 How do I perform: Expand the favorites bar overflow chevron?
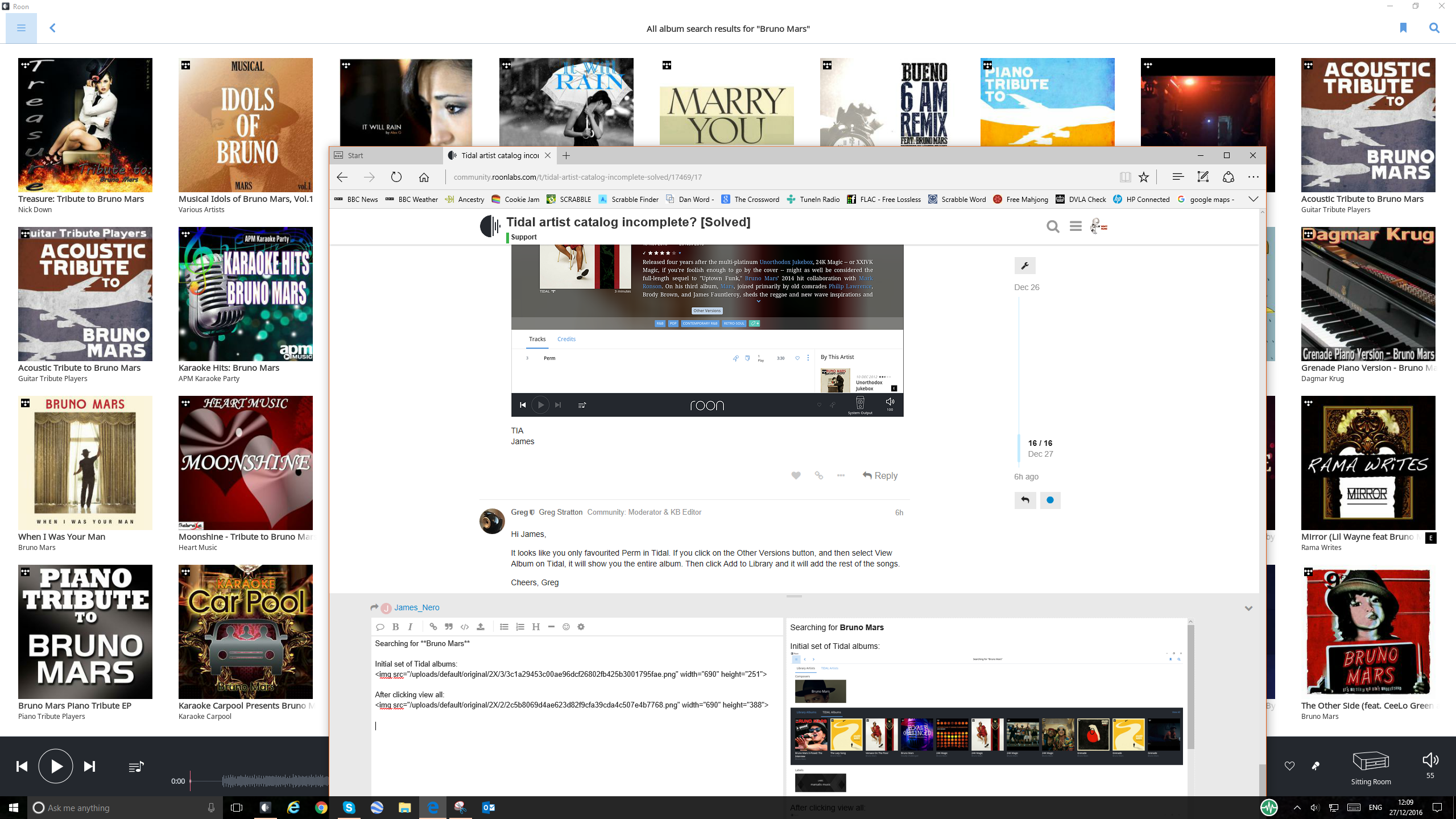(1254, 199)
